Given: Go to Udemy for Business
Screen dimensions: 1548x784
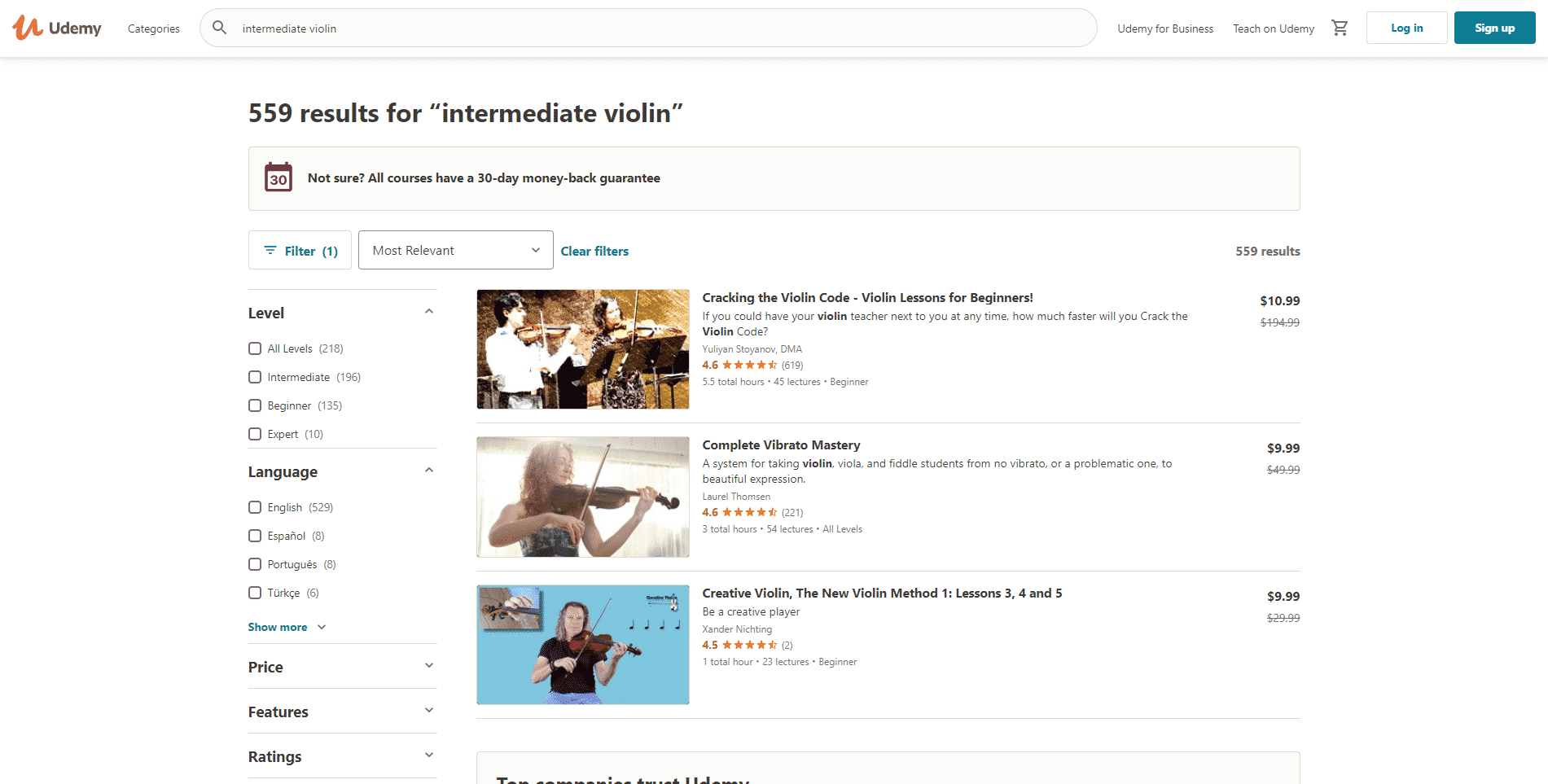Looking at the screenshot, I should pos(1164,28).
